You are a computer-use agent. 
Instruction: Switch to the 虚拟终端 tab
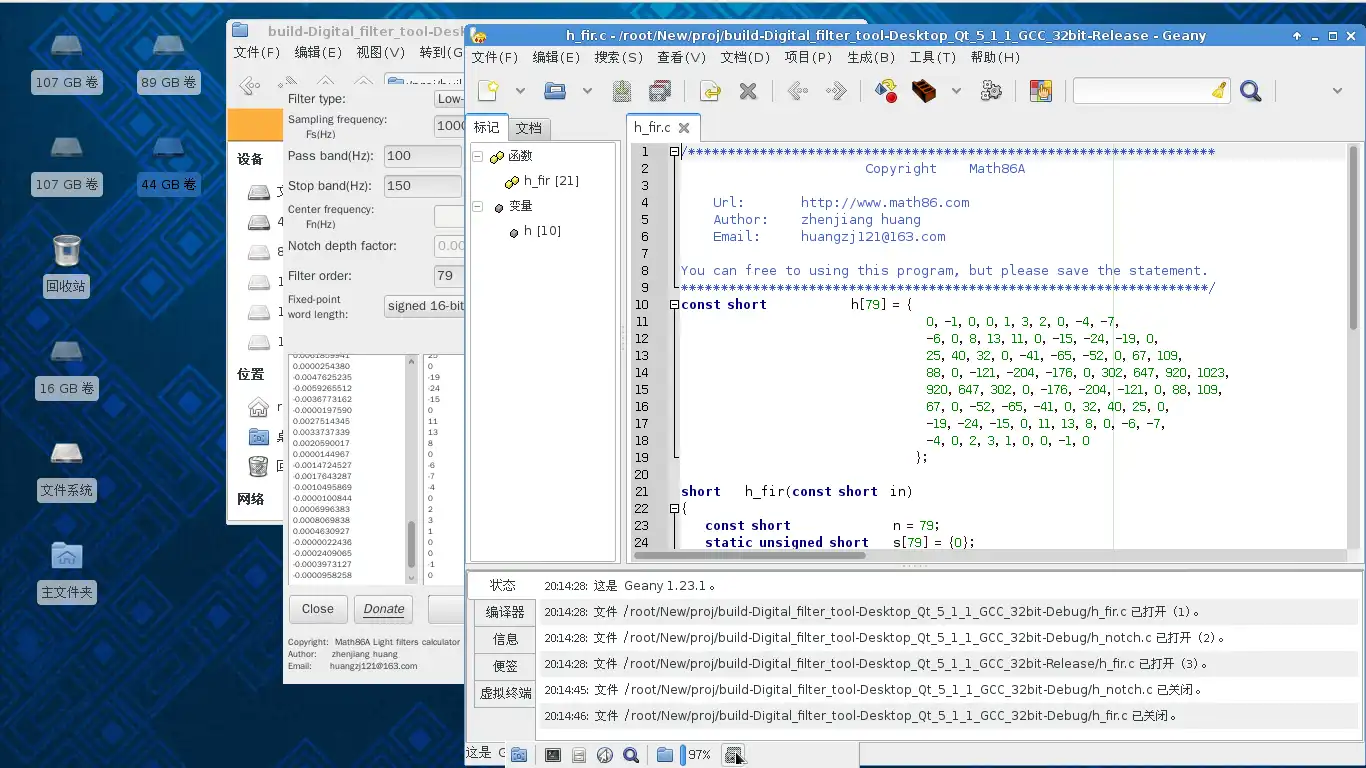pos(504,692)
